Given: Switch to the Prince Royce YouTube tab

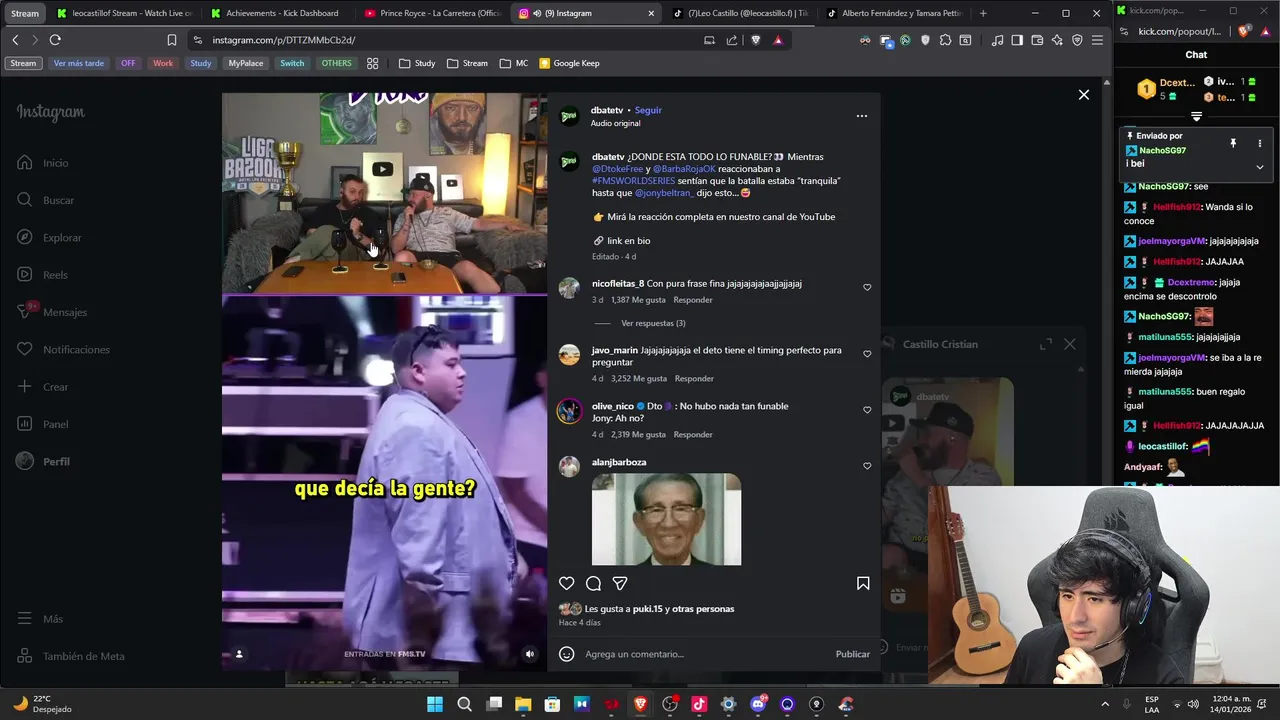Looking at the screenshot, I should (432, 13).
